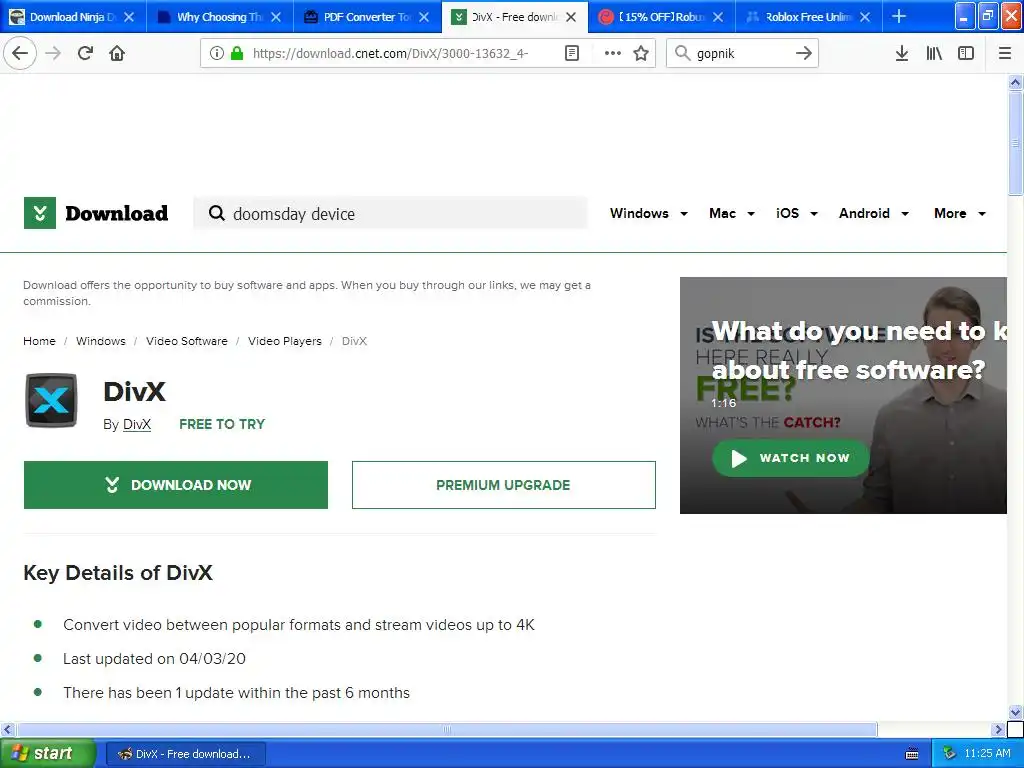Click the magnifier icon in Firefox search box

pos(682,53)
